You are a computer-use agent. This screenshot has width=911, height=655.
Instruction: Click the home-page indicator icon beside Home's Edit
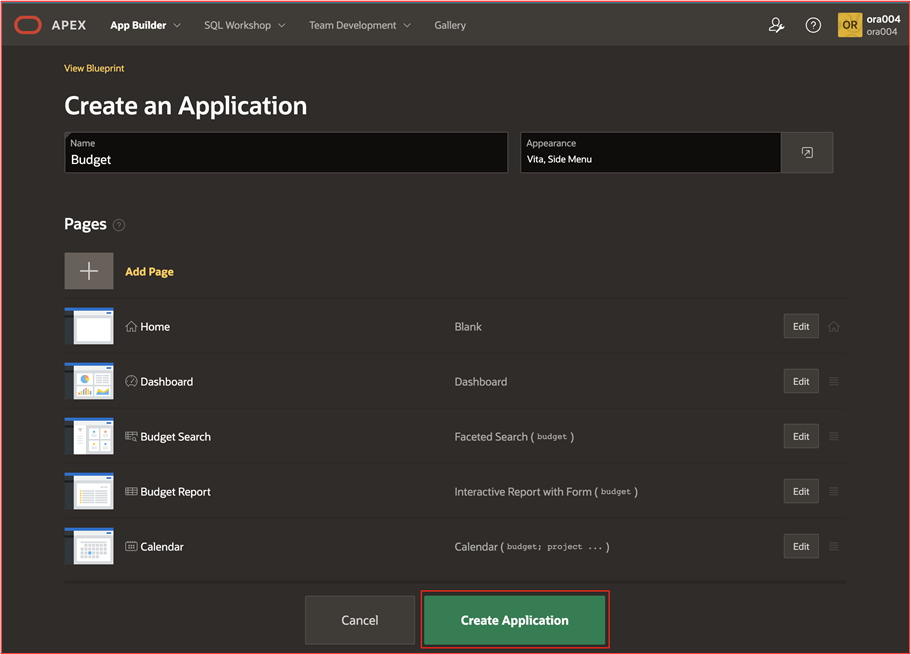pyautogui.click(x=833, y=327)
